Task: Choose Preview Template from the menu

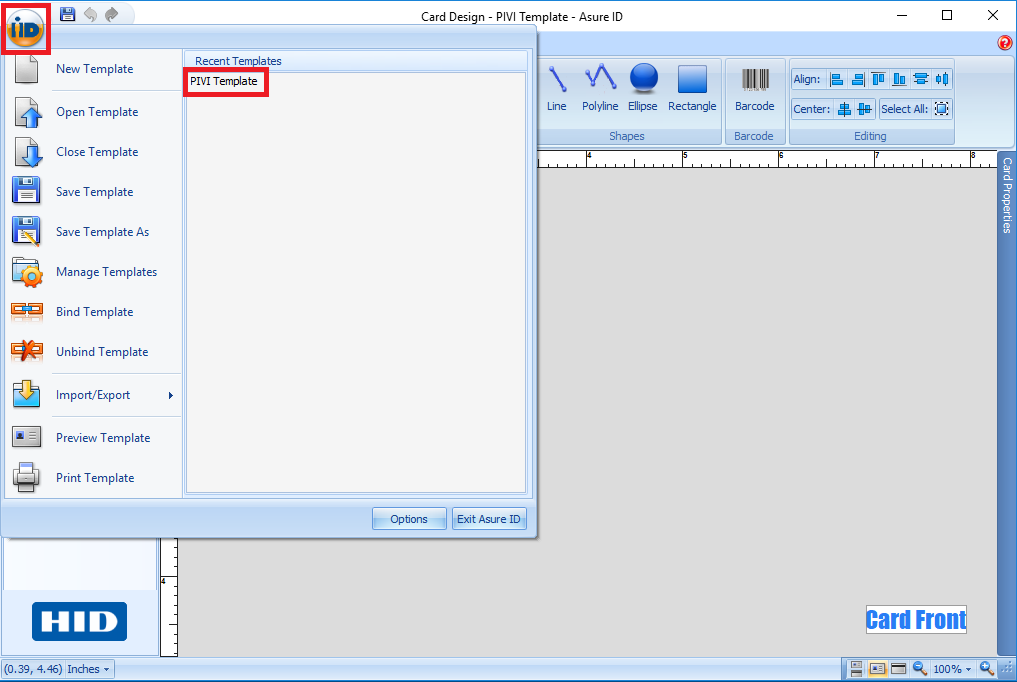Action: [95, 438]
